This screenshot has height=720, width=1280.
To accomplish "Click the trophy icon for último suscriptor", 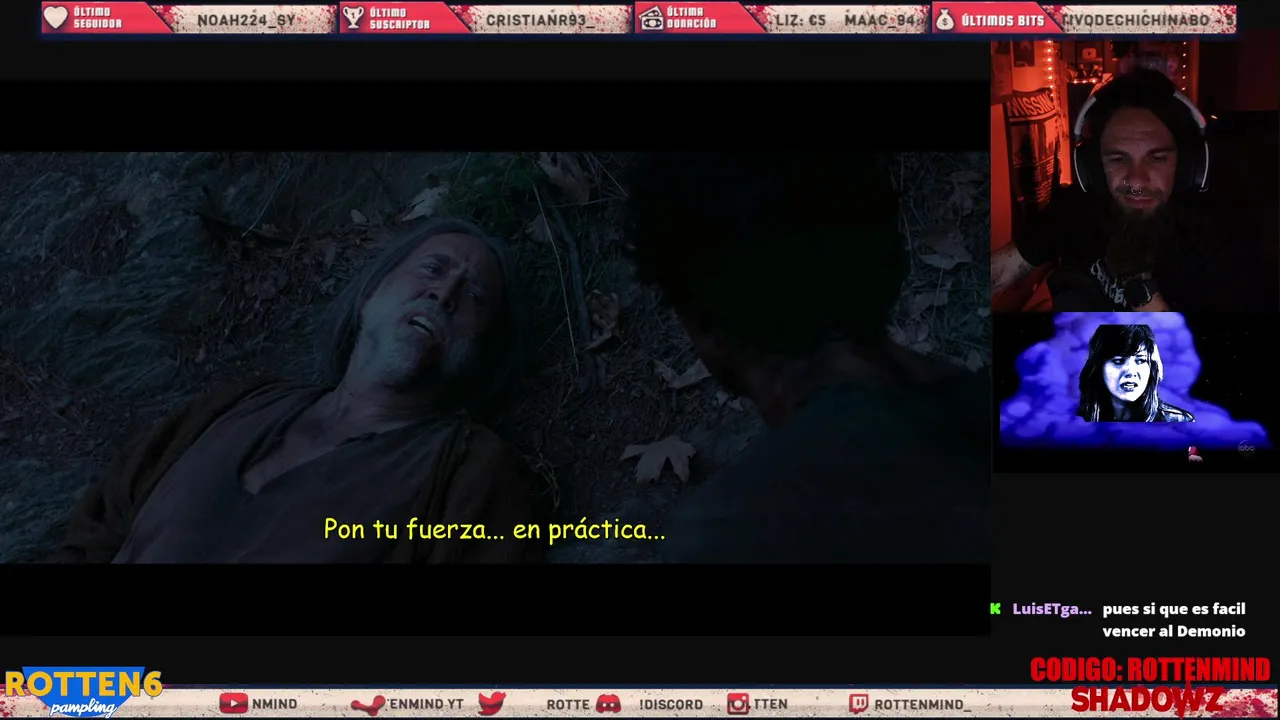I will pos(353,18).
